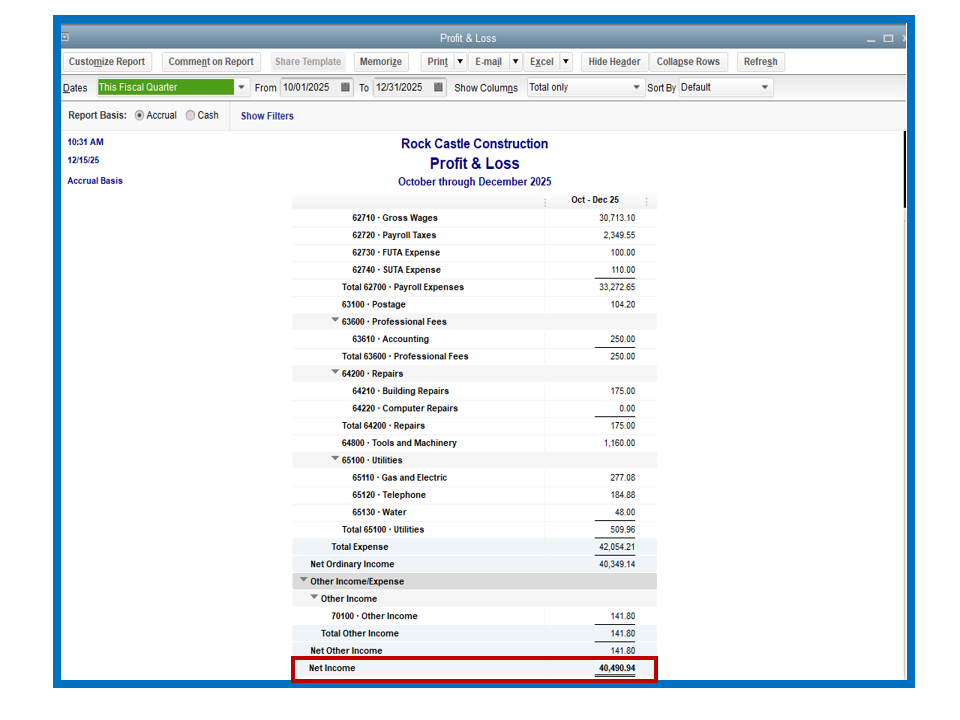The width and height of the screenshot is (960, 720).
Task: Collapse the Other Income/Expense section
Action: pyautogui.click(x=304, y=580)
